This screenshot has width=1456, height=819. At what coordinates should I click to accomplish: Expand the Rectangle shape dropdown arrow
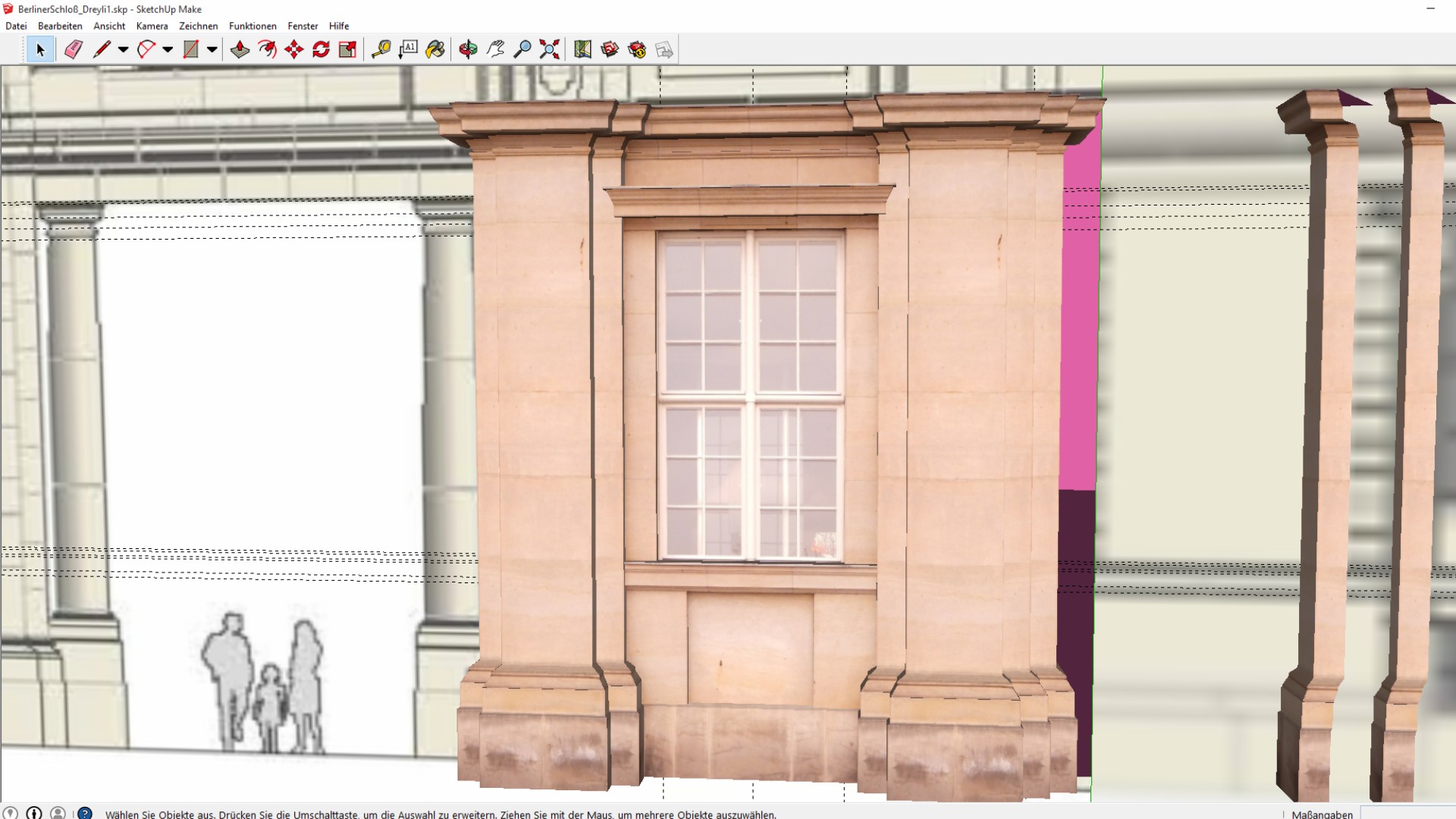[212, 50]
